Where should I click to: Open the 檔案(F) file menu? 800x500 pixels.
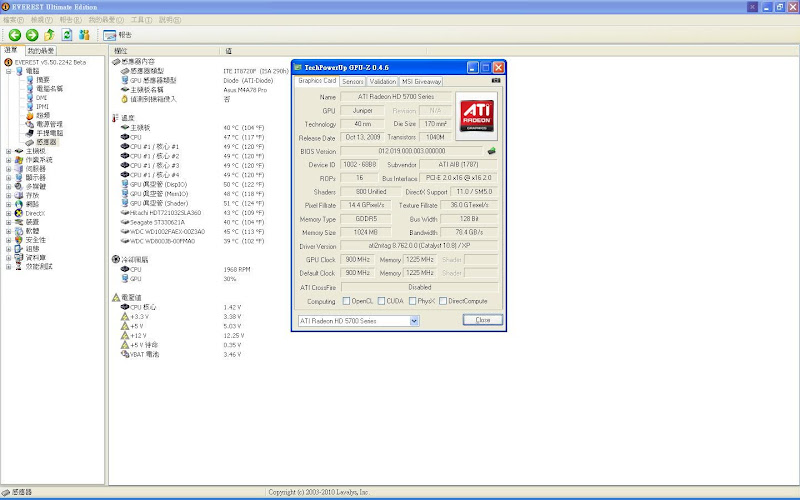pos(13,20)
